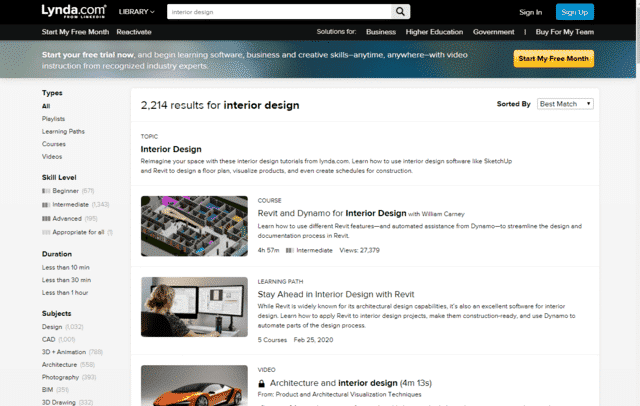
Task: Click the yellow Start My Free Month button
Action: [553, 59]
